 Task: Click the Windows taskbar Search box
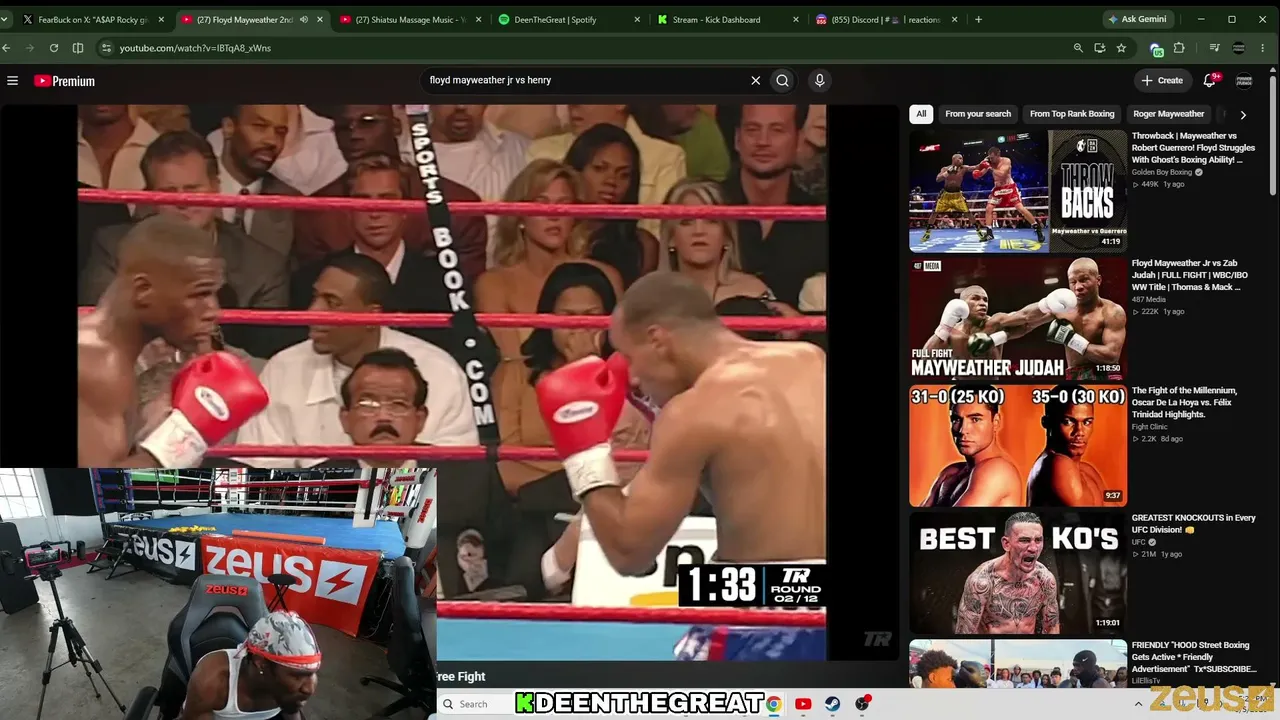coord(476,704)
